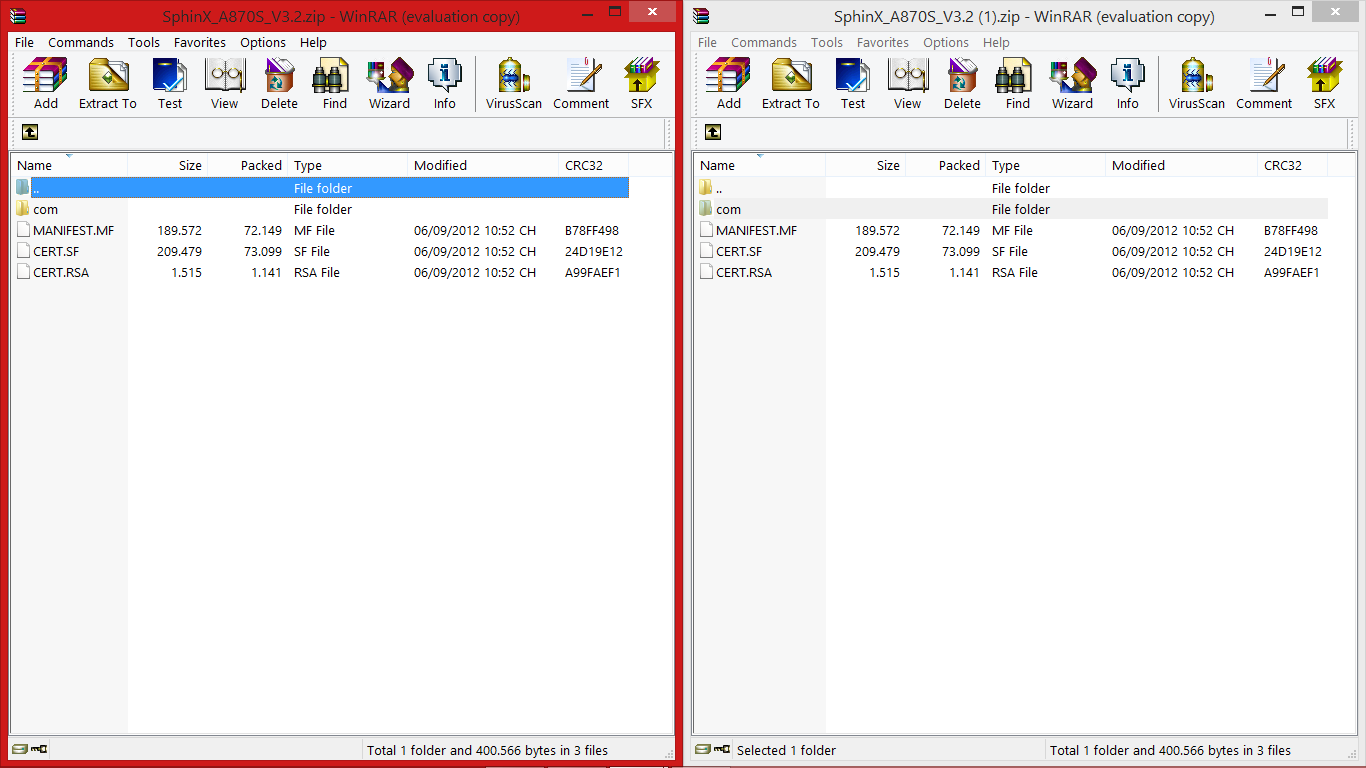This screenshot has height=768, width=1366.
Task: Click Delete icon in right (1).zip window
Action: tap(963, 83)
